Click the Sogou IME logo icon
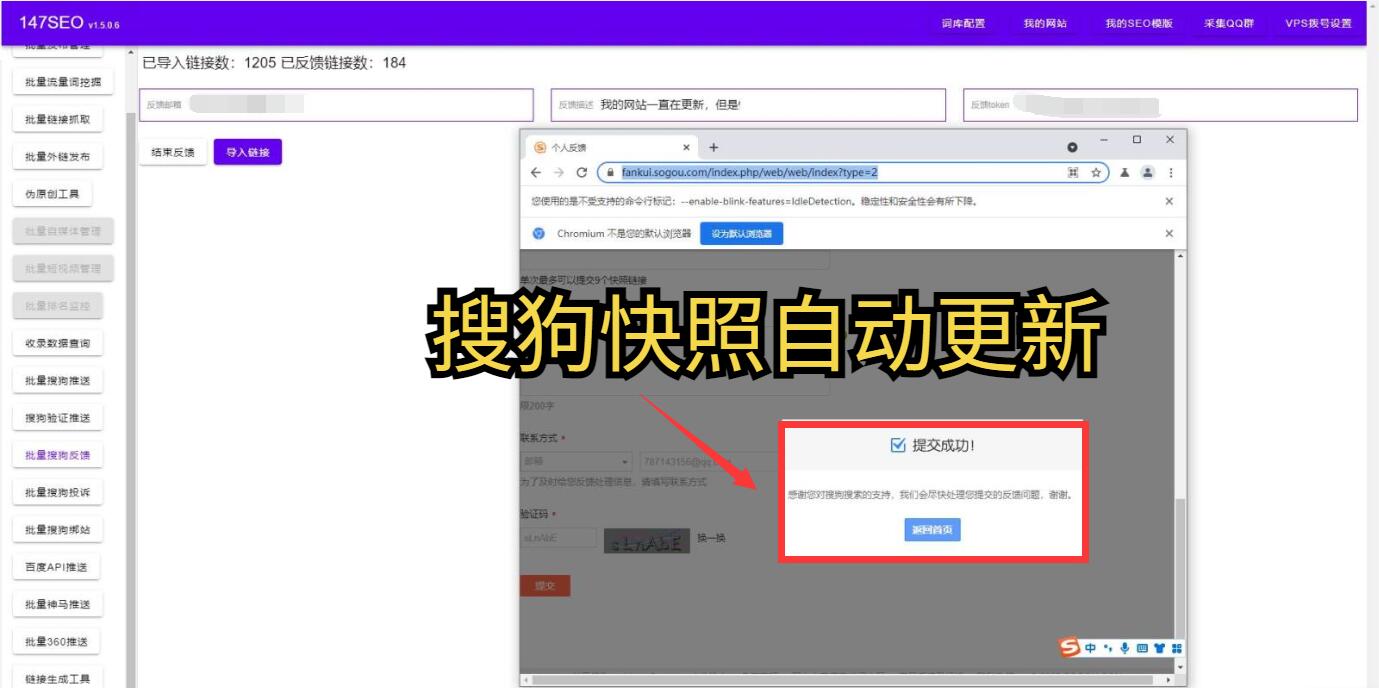This screenshot has height=688, width=1379. (1070, 648)
